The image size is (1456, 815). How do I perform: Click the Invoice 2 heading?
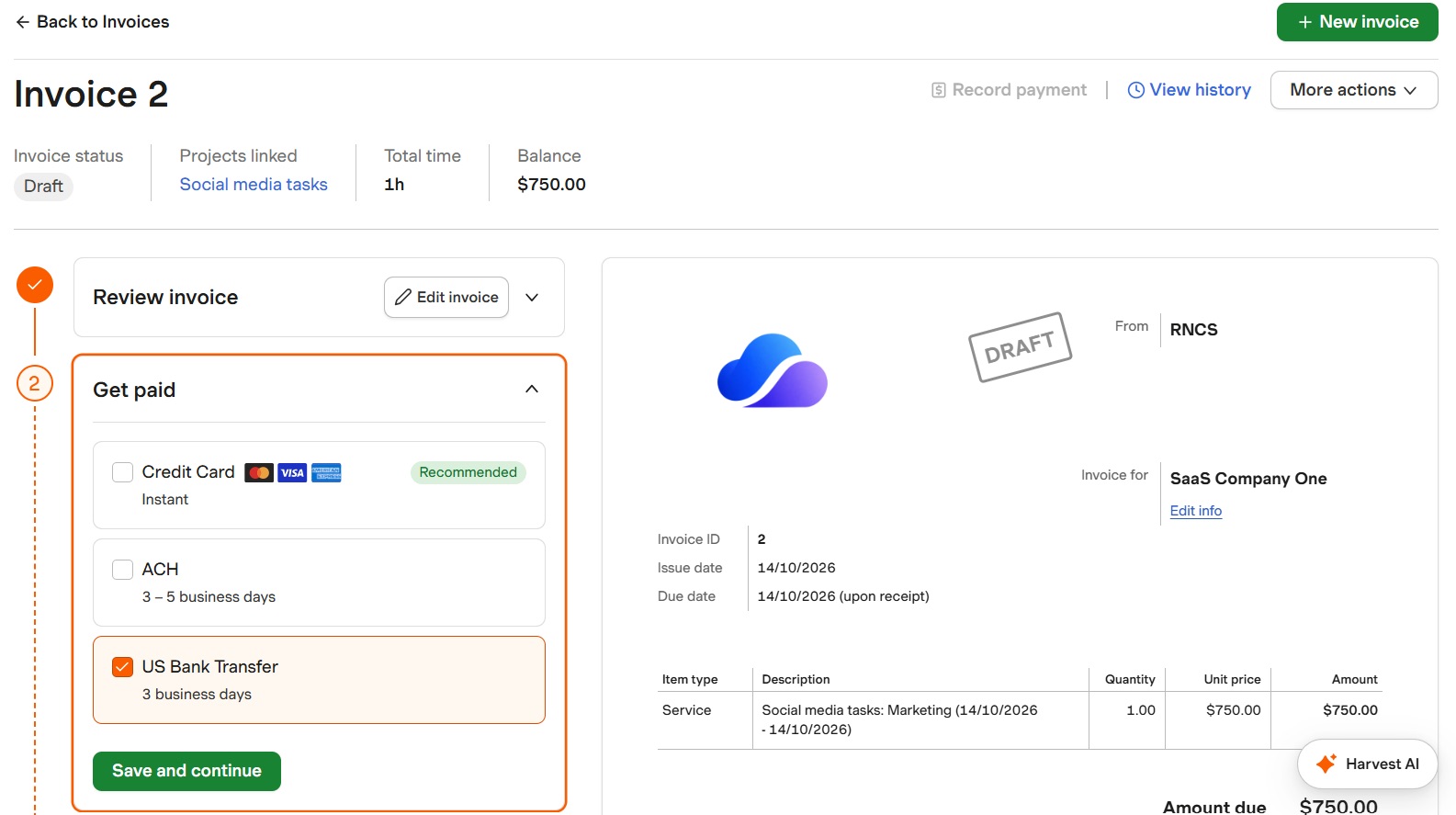click(91, 94)
